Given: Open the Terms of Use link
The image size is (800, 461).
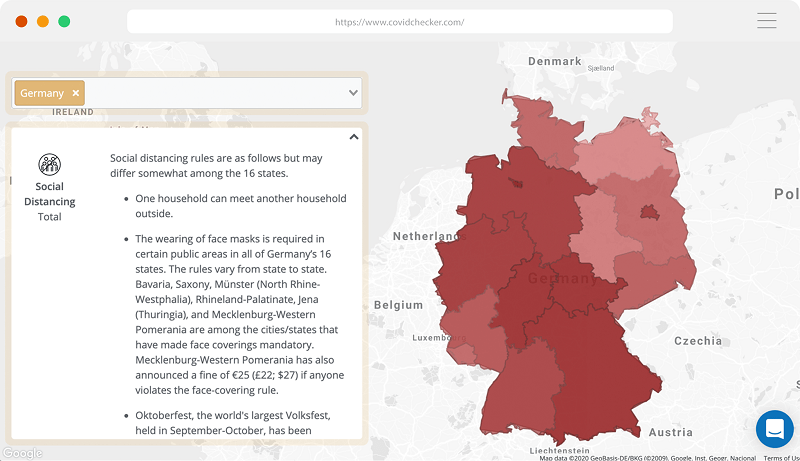Looking at the screenshot, I should click(x=781, y=458).
